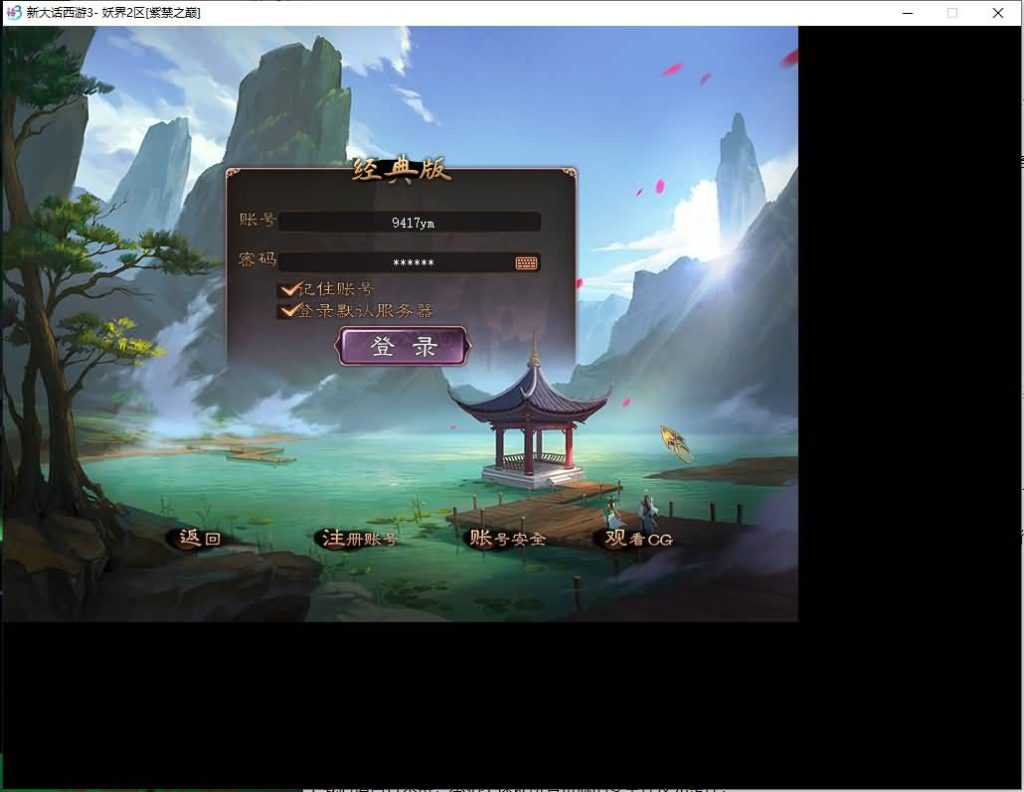Image resolution: width=1024 pixels, height=792 pixels.
Task: Click the game icon in title bar
Action: click(x=14, y=13)
